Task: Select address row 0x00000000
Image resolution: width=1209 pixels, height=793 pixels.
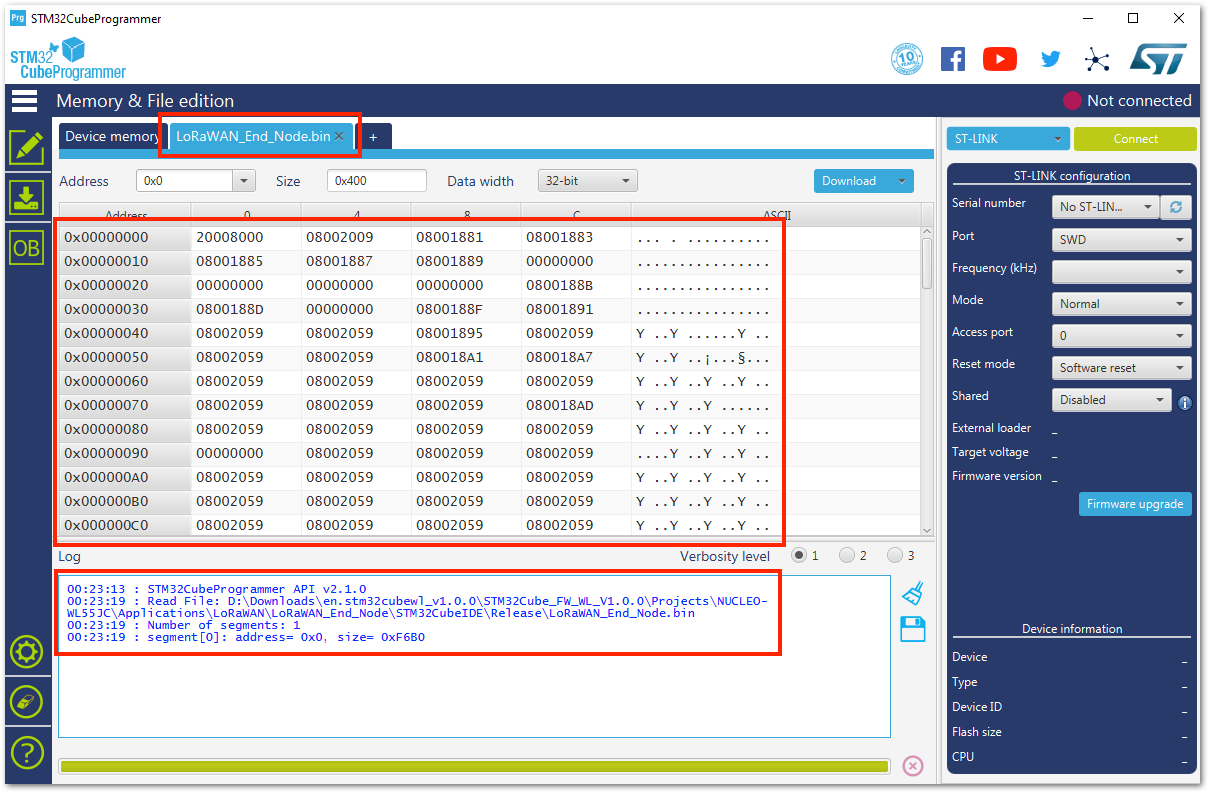Action: click(125, 238)
